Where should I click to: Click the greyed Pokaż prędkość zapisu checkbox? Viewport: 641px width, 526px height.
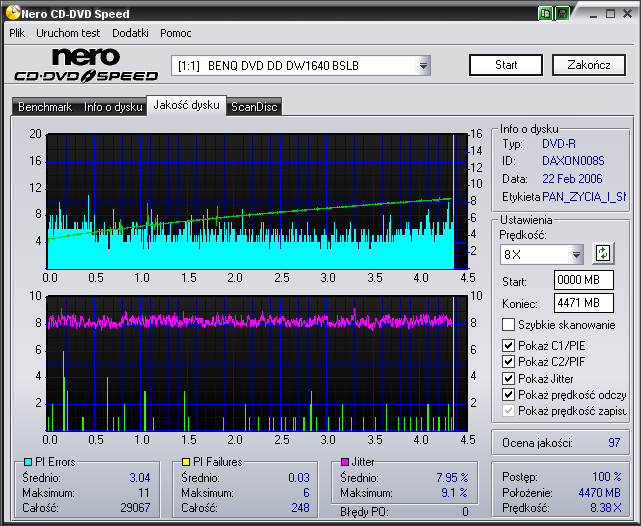click(x=508, y=410)
